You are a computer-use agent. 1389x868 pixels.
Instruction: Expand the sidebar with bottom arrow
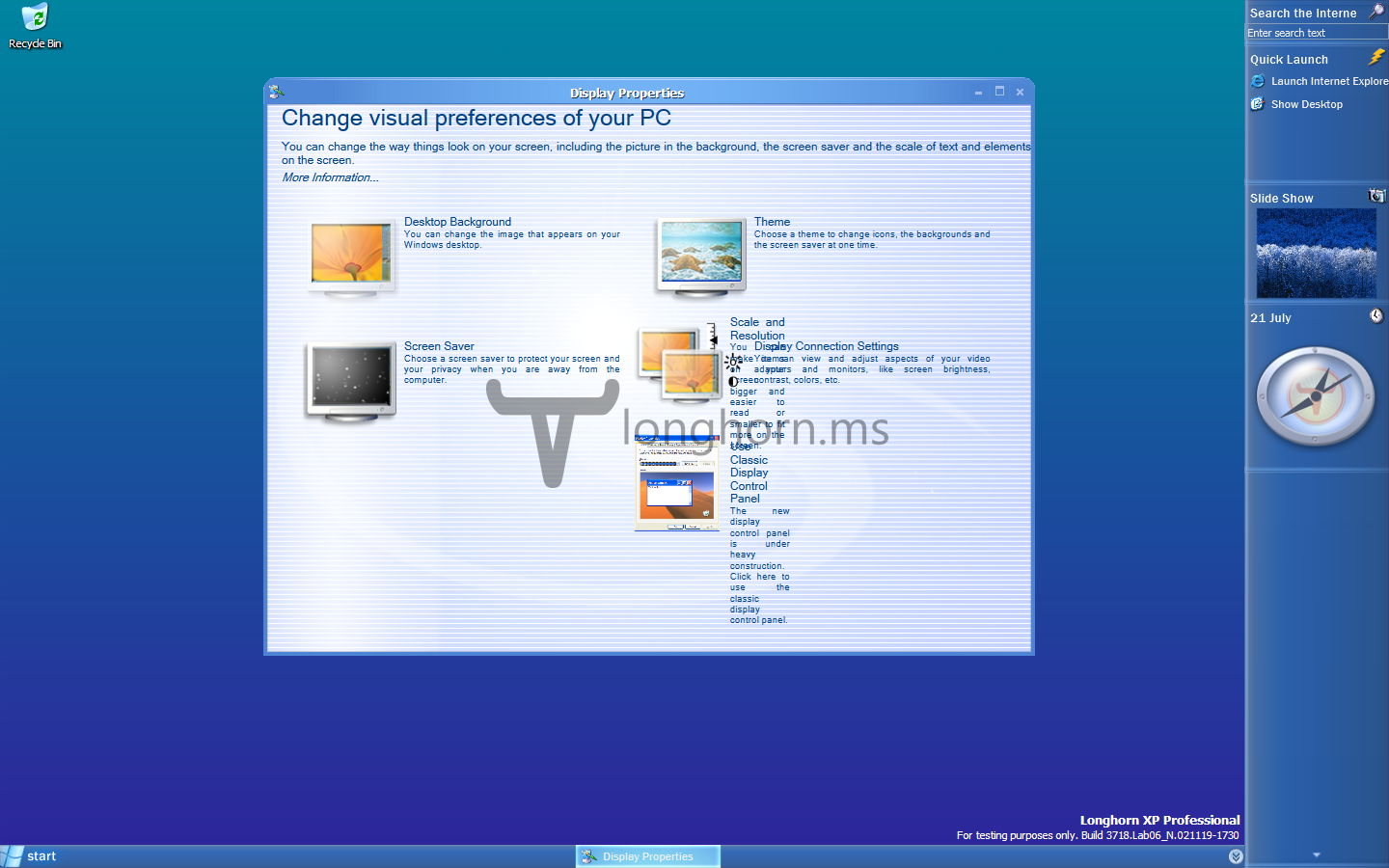(1317, 854)
